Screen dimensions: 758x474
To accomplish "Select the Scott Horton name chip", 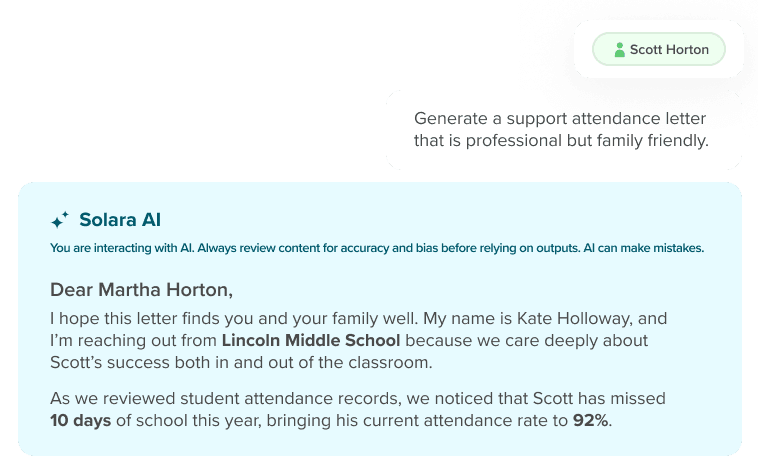I will [x=658, y=49].
